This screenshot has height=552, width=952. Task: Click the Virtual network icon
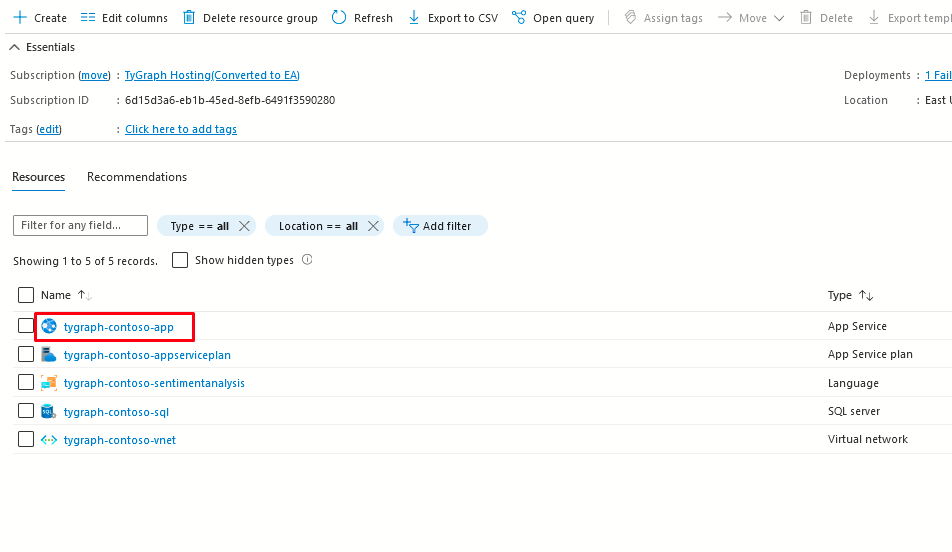tap(49, 440)
